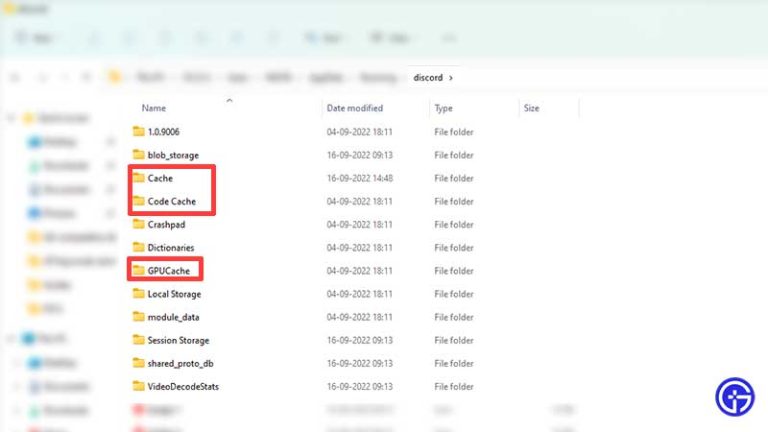Click the folder icon beside VideoDecodeStats
768x432 pixels.
pyautogui.click(x=139, y=386)
